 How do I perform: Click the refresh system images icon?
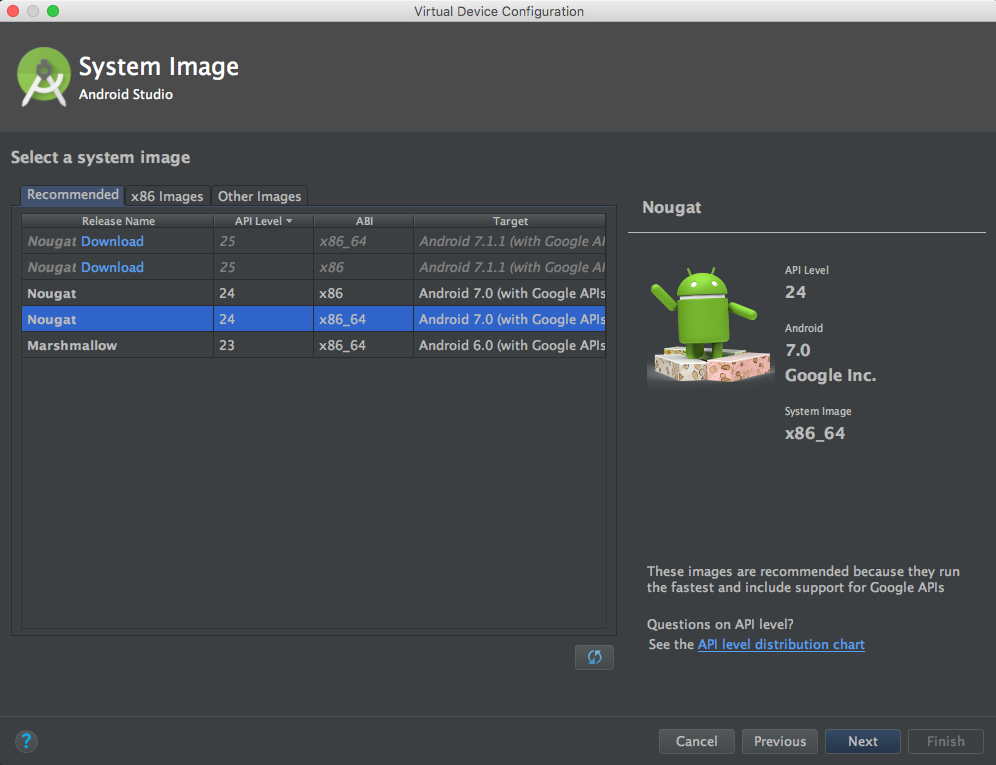594,657
